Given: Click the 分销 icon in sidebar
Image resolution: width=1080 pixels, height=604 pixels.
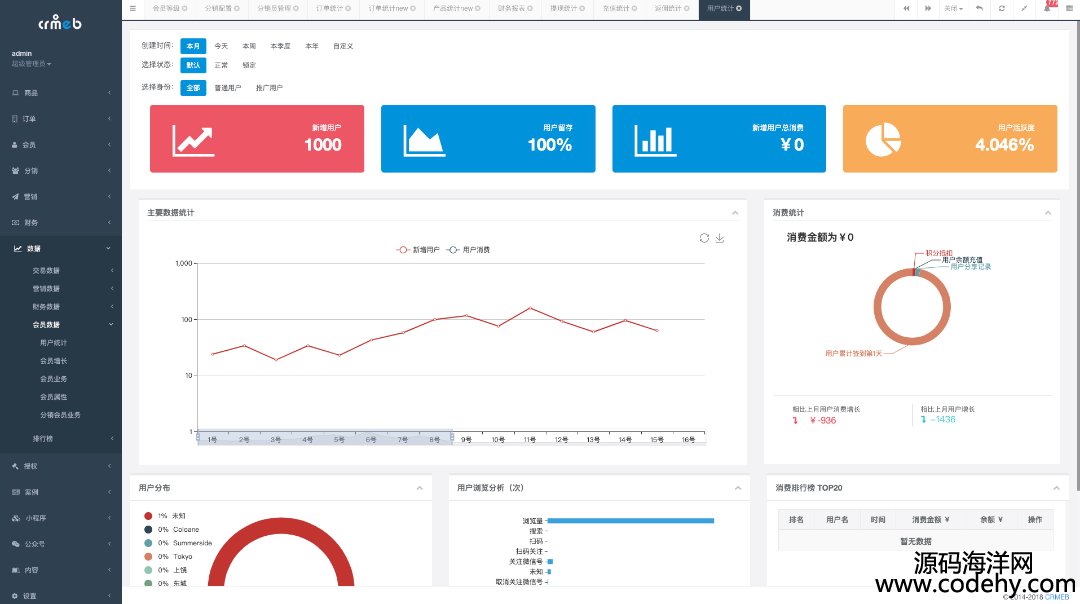Looking at the screenshot, I should click(15, 170).
